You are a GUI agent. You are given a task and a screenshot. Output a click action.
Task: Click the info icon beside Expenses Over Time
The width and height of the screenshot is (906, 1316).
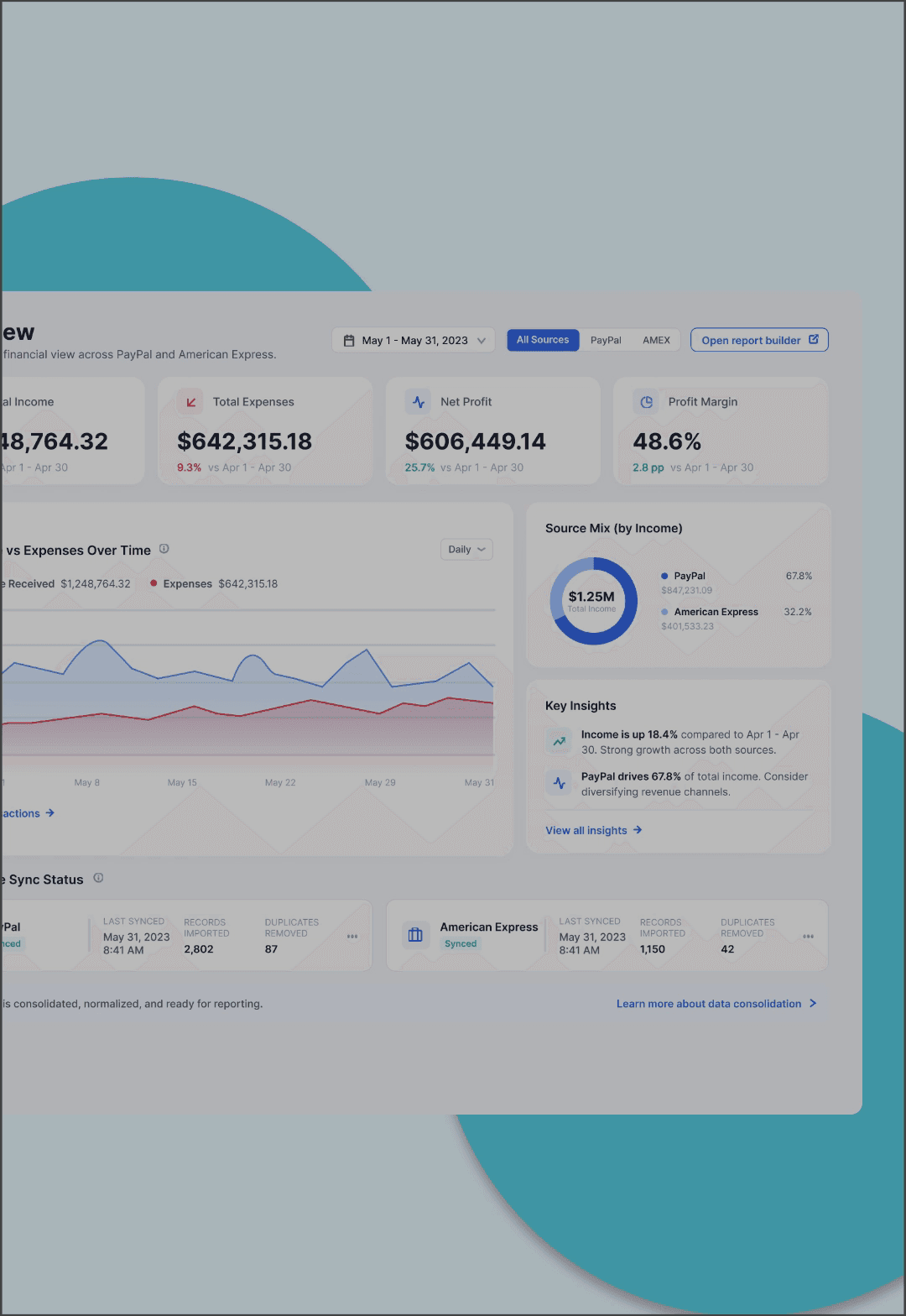tap(164, 549)
